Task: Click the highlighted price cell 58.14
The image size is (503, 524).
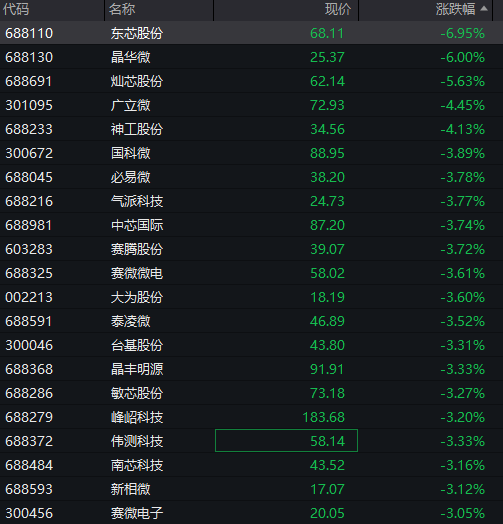Action: pos(286,441)
